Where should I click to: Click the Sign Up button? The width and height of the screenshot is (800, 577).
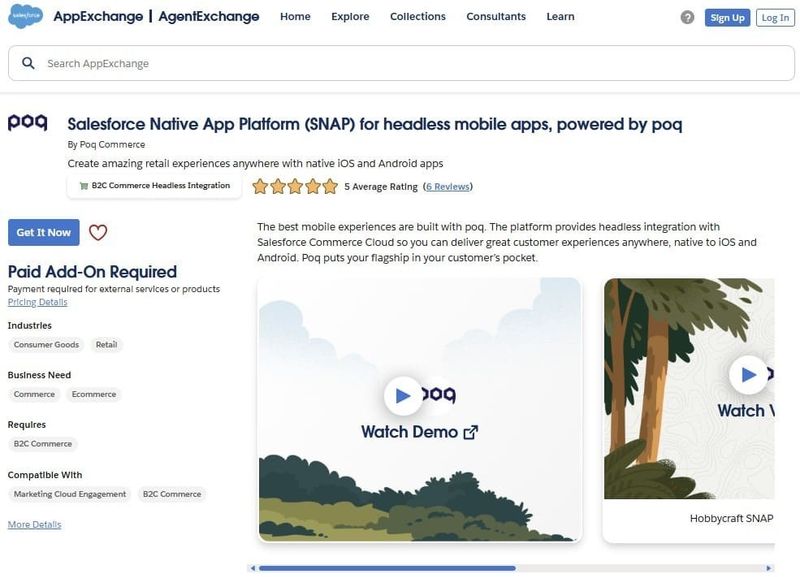726,18
